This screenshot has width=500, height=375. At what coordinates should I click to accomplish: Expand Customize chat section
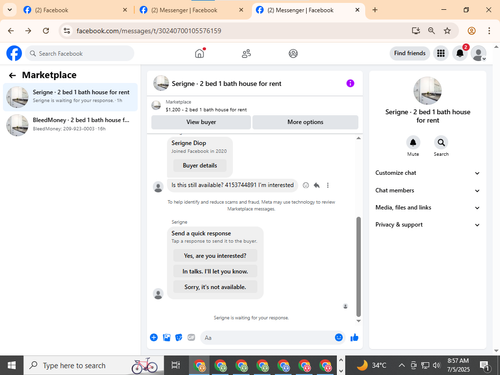click(428, 173)
